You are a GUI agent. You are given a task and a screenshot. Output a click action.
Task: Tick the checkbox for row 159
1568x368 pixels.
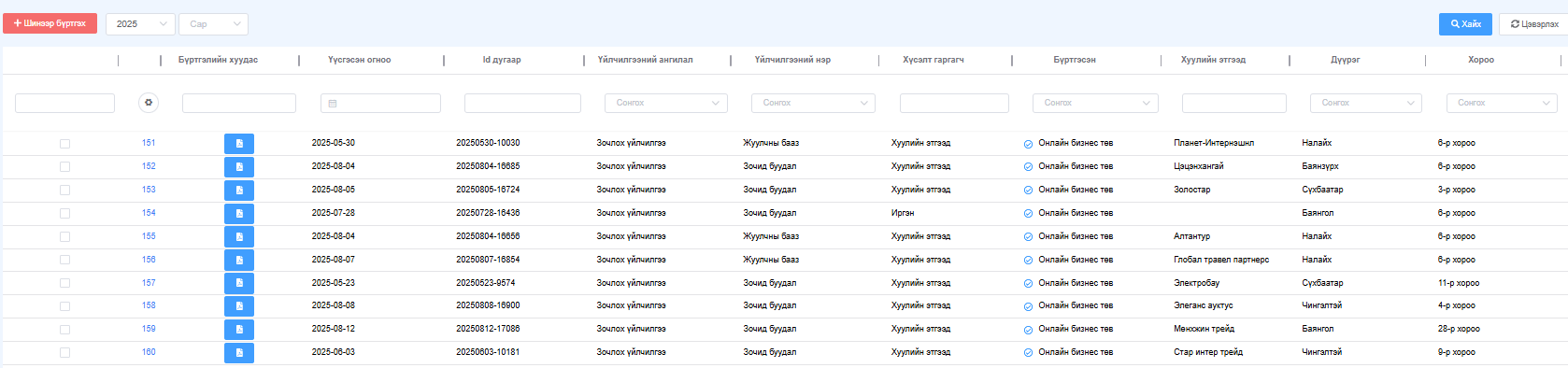pos(64,330)
